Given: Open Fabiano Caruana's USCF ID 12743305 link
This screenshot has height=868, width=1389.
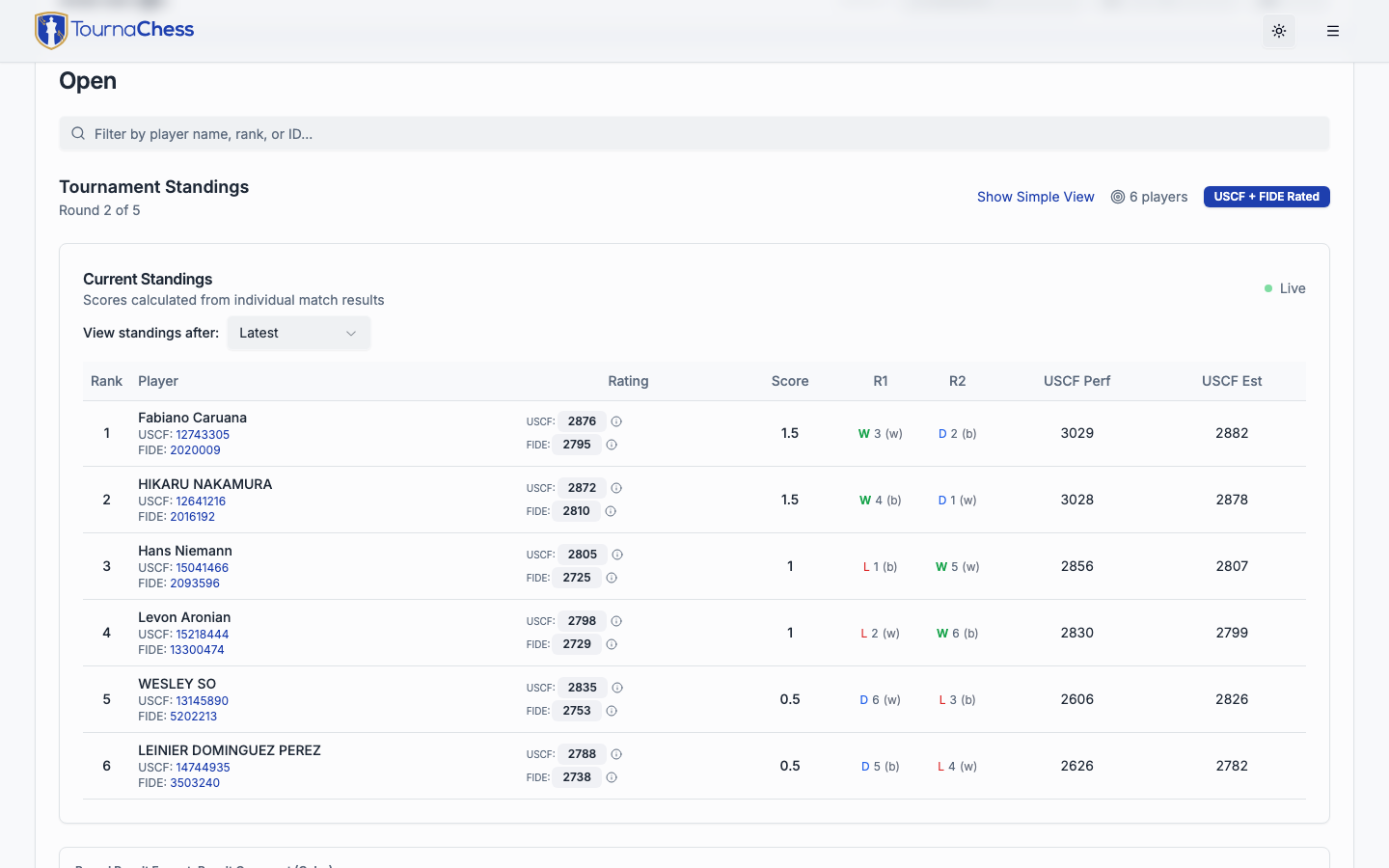Looking at the screenshot, I should (203, 435).
